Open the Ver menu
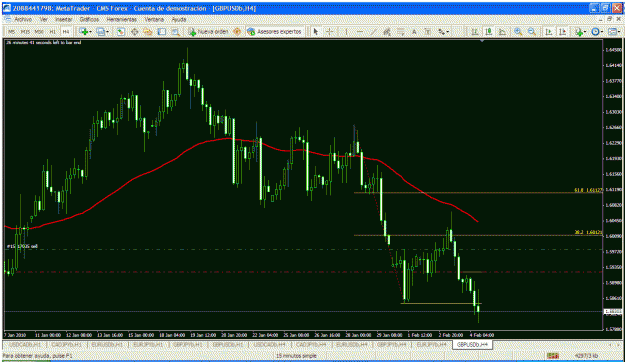The height and width of the screenshot is (362, 625). point(43,19)
